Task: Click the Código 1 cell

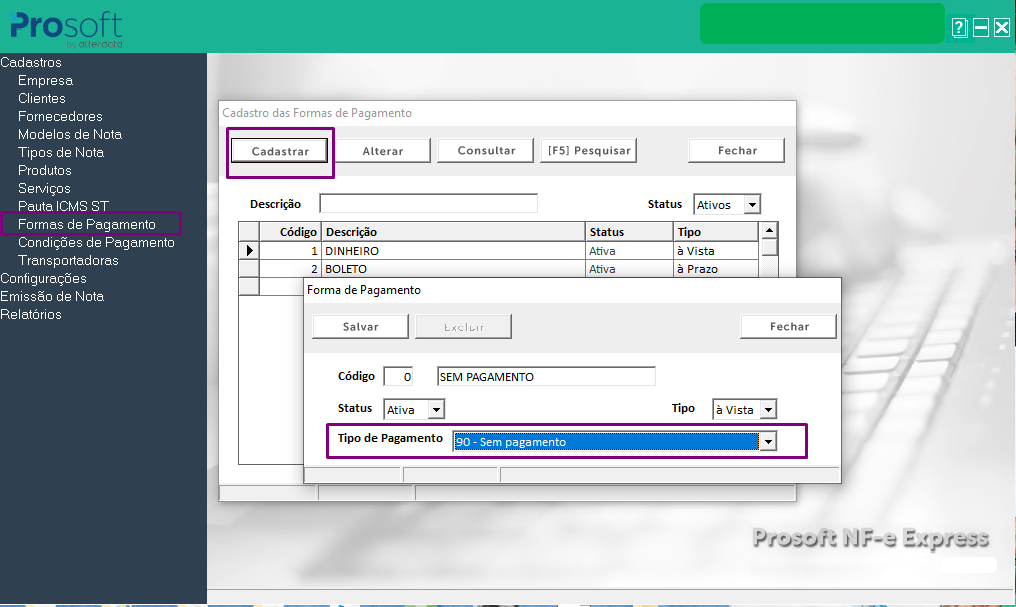Action: tap(290, 251)
